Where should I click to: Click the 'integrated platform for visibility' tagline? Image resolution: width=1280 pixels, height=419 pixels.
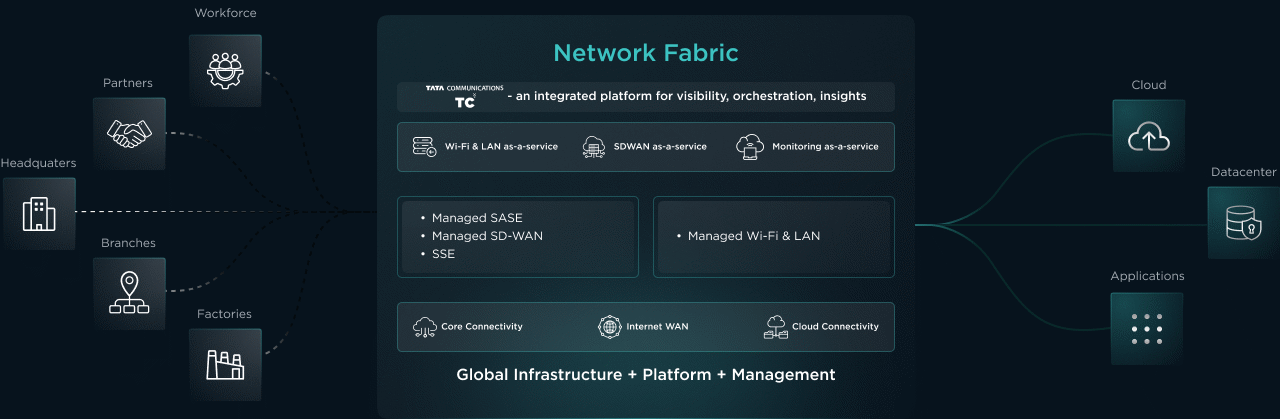pos(687,97)
